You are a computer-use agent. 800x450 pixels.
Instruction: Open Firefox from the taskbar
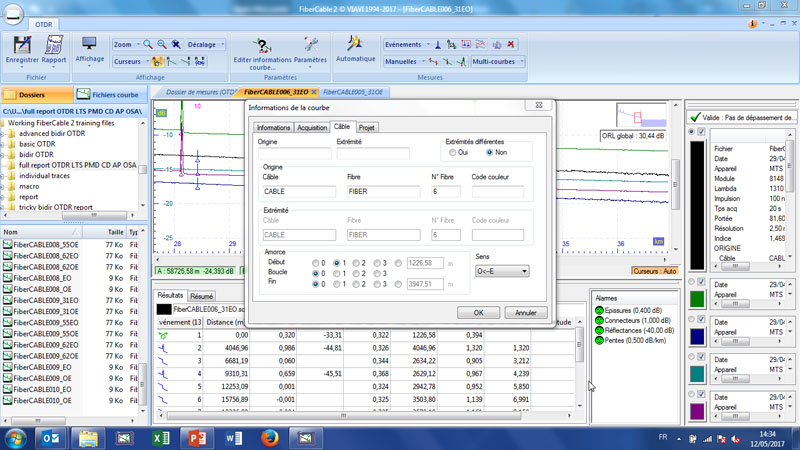(x=269, y=438)
